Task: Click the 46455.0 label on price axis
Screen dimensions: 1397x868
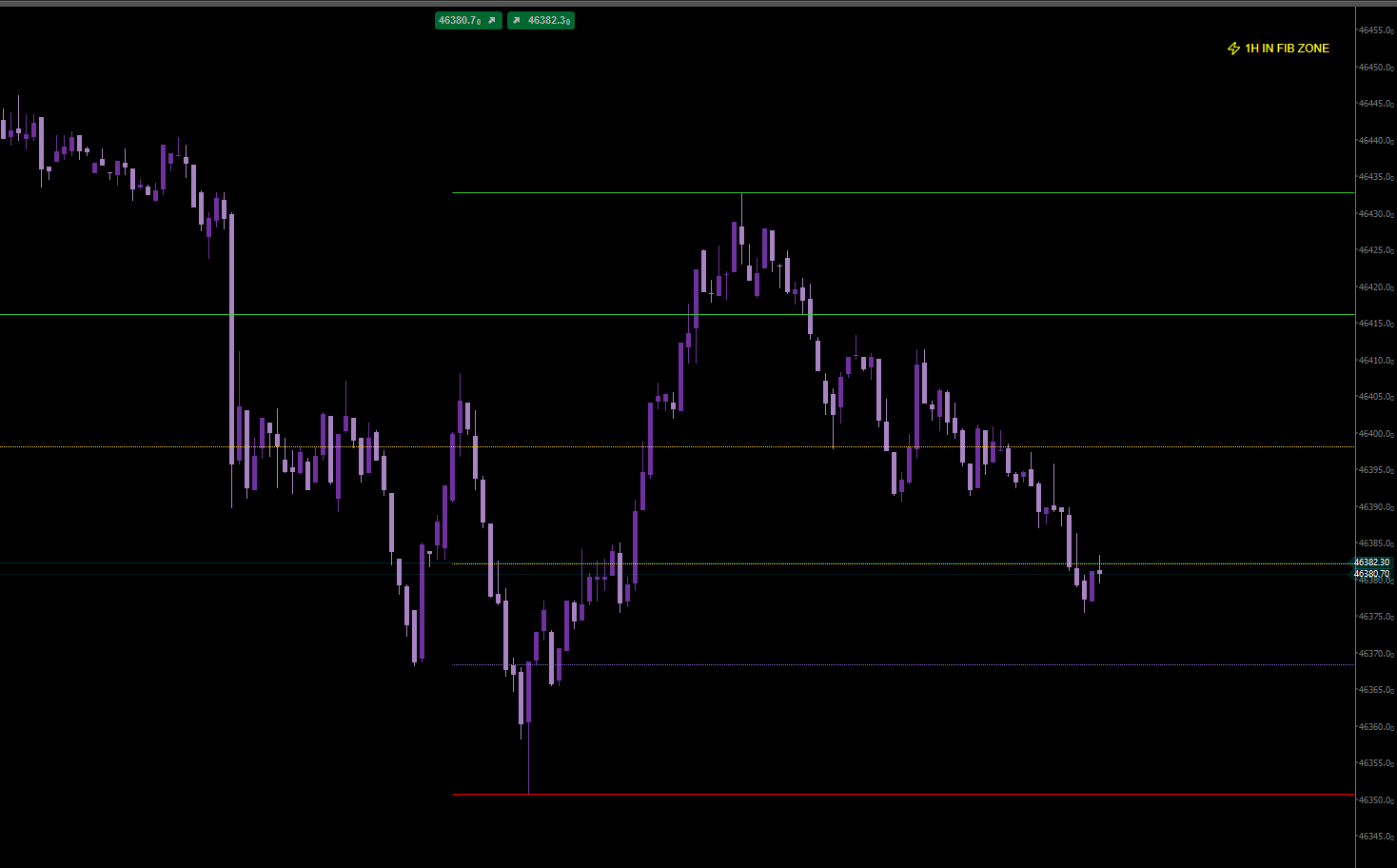Action: (x=1375, y=30)
